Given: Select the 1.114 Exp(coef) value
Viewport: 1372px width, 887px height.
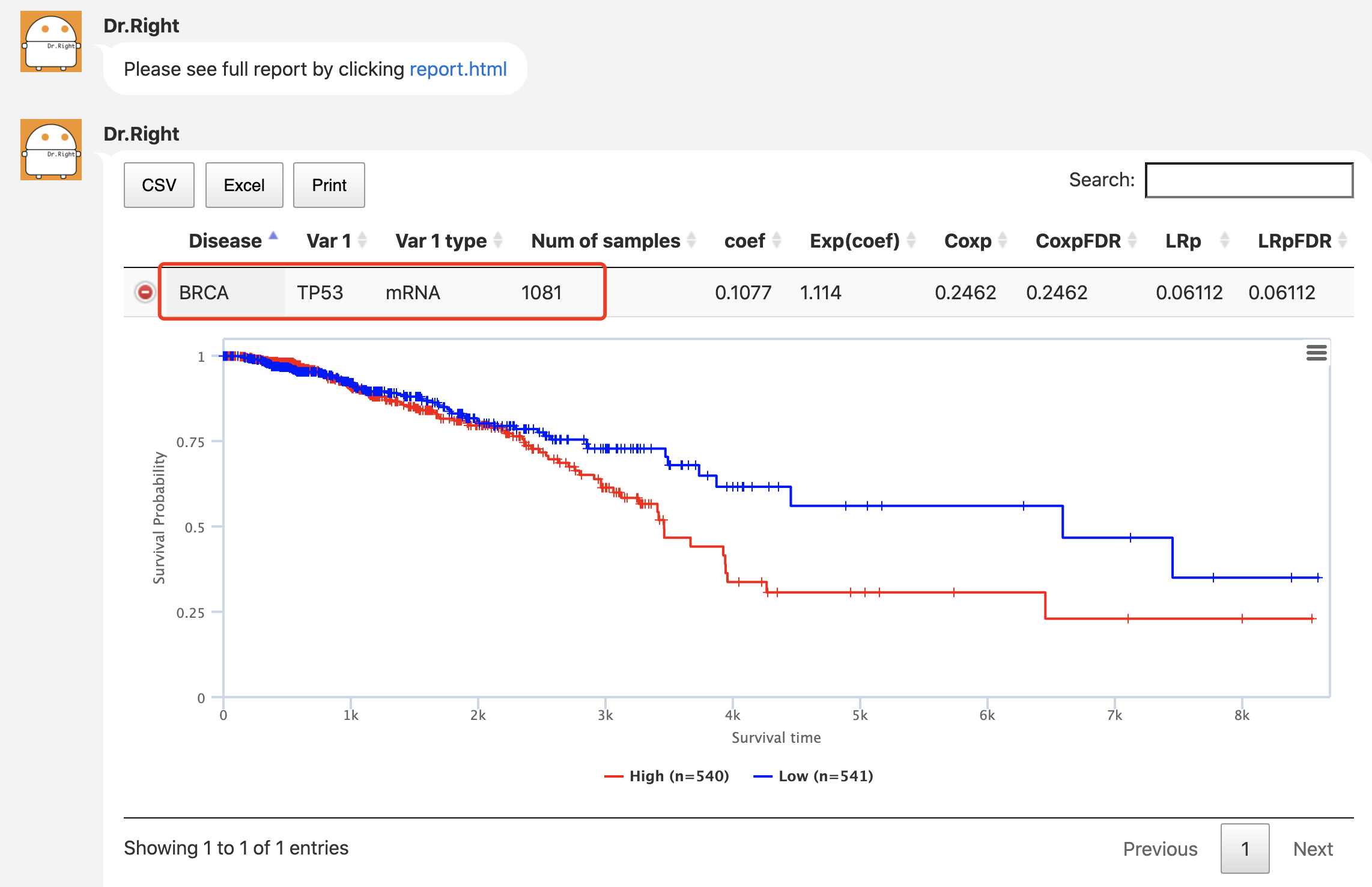Looking at the screenshot, I should (820, 293).
